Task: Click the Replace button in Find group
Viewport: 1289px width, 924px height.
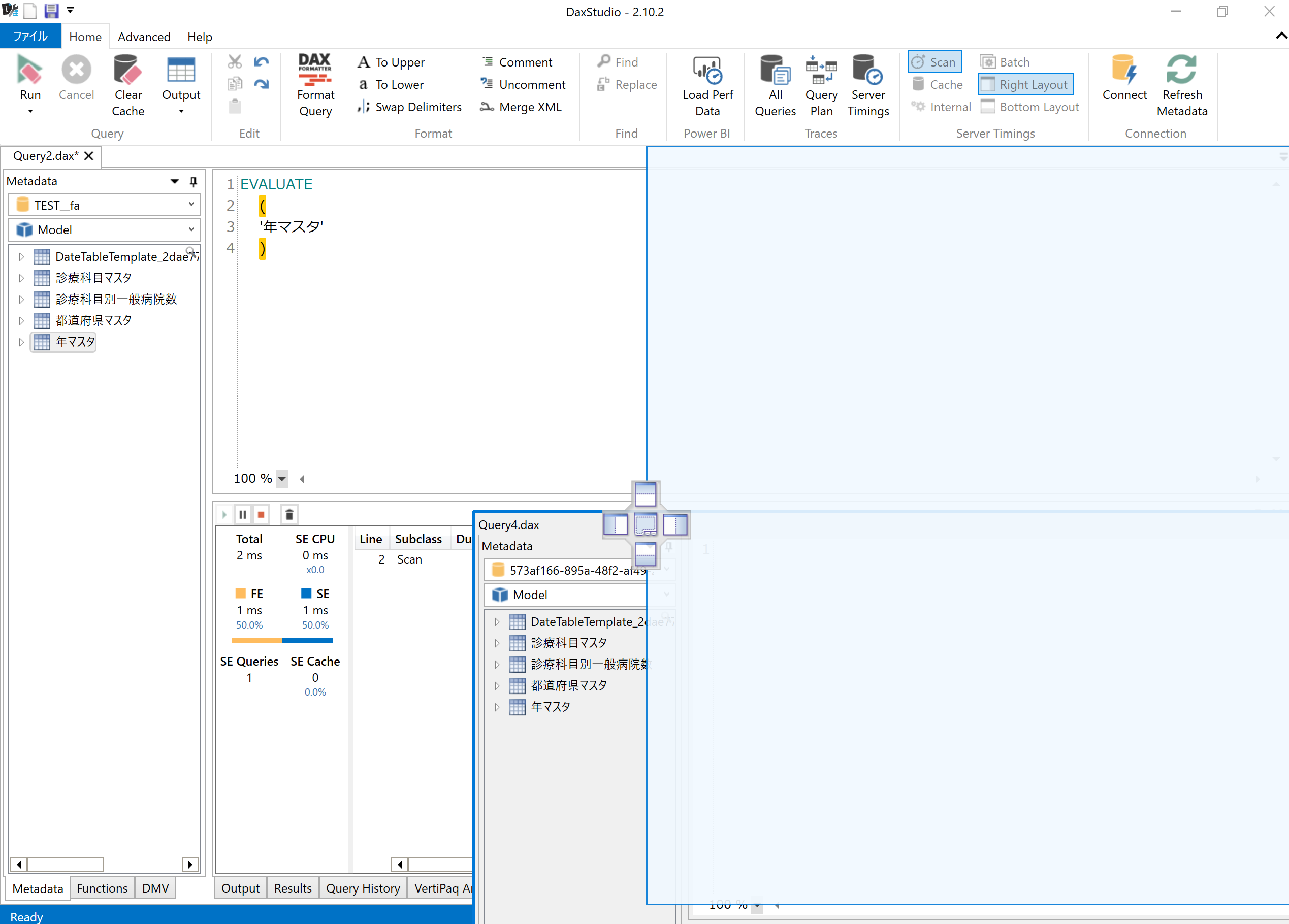Action: [627, 84]
